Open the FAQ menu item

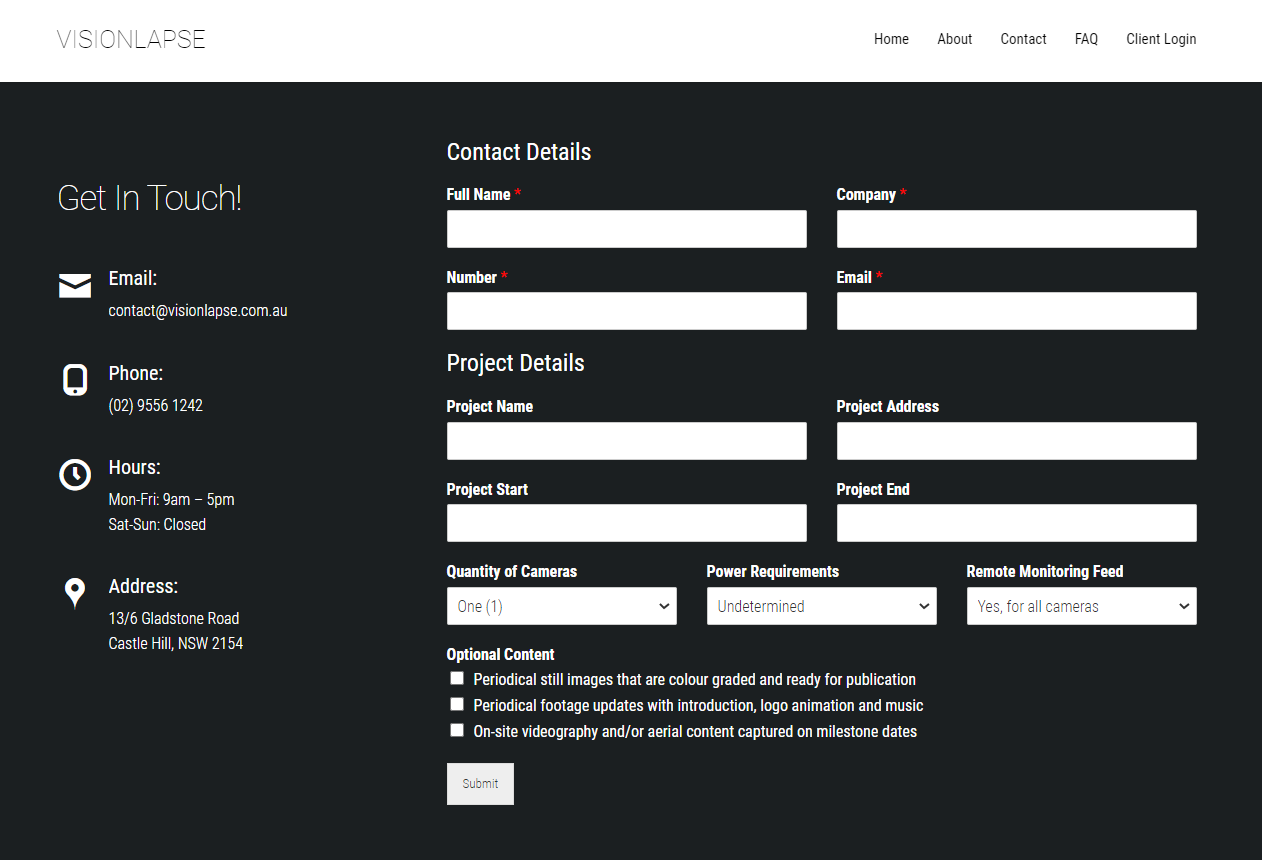pyautogui.click(x=1086, y=40)
